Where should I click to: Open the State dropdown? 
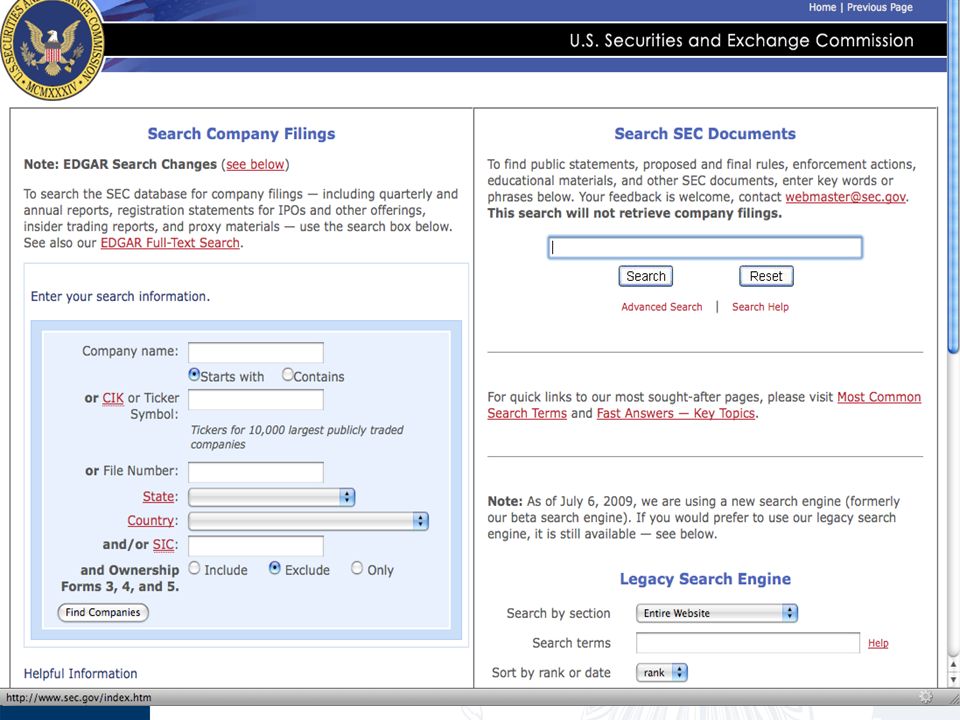coord(271,497)
